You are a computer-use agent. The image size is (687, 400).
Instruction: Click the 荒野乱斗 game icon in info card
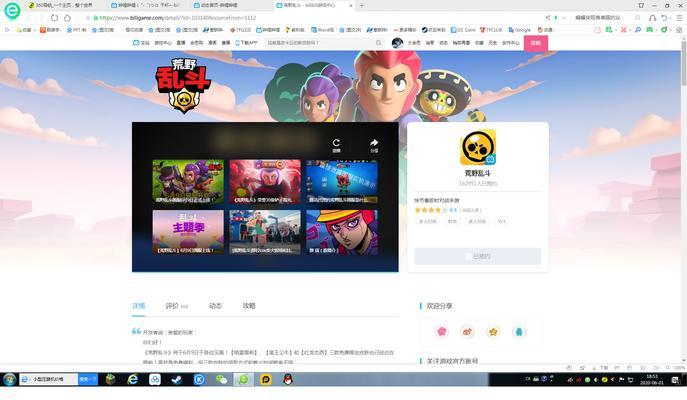pos(478,147)
